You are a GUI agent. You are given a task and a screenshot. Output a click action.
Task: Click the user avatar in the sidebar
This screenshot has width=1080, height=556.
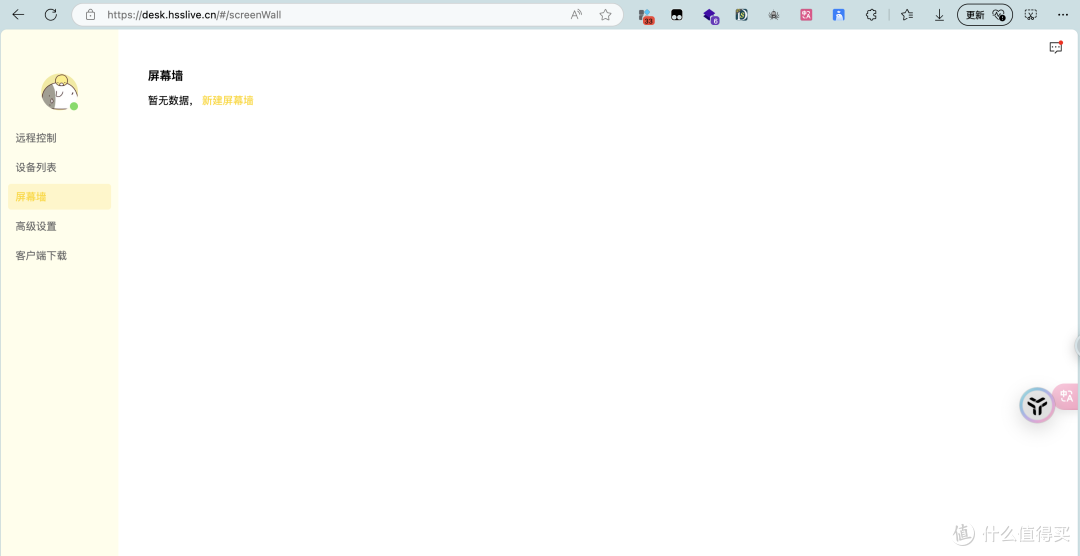[x=59, y=92]
